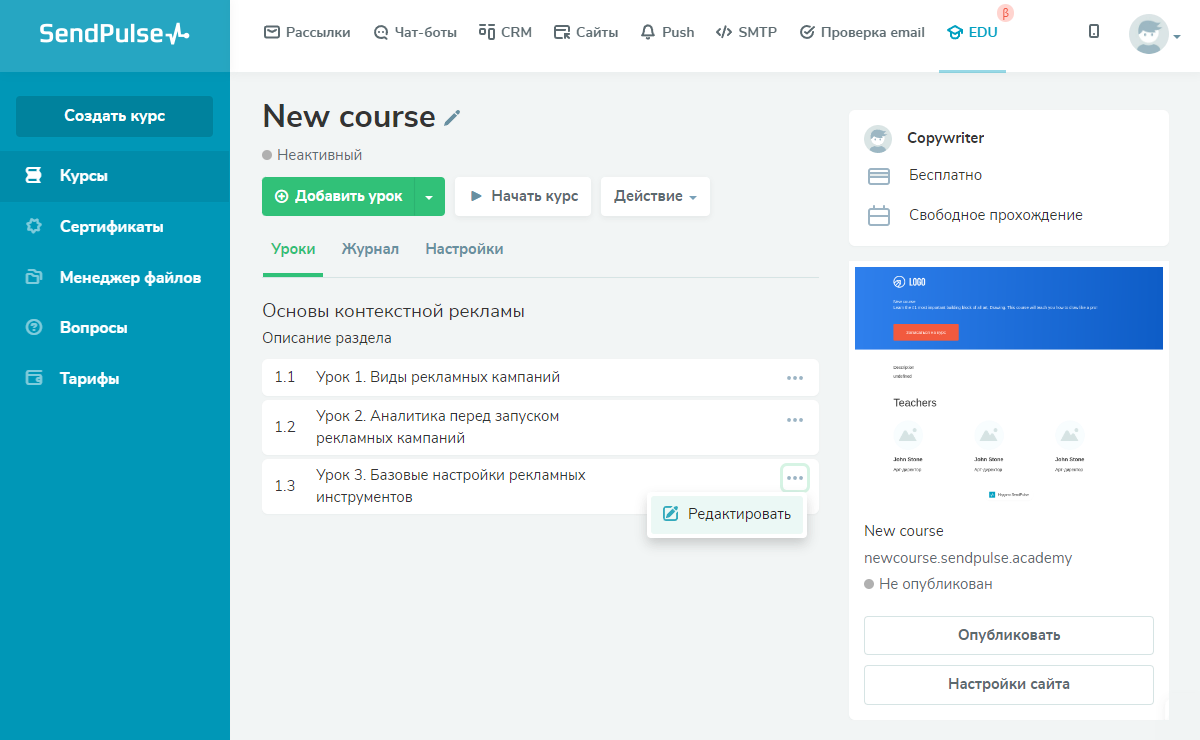The image size is (1200, 740).
Task: Go to Вопросы in the sidebar
Action: [93, 327]
